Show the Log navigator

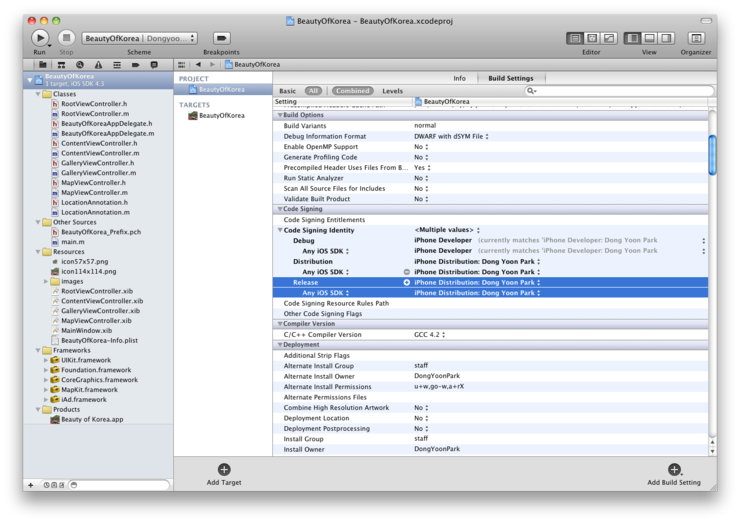(154, 65)
